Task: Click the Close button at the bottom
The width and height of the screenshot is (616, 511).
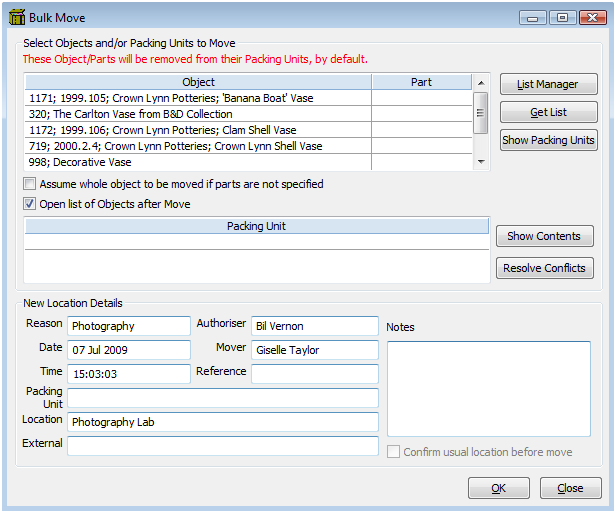Action: tap(570, 488)
